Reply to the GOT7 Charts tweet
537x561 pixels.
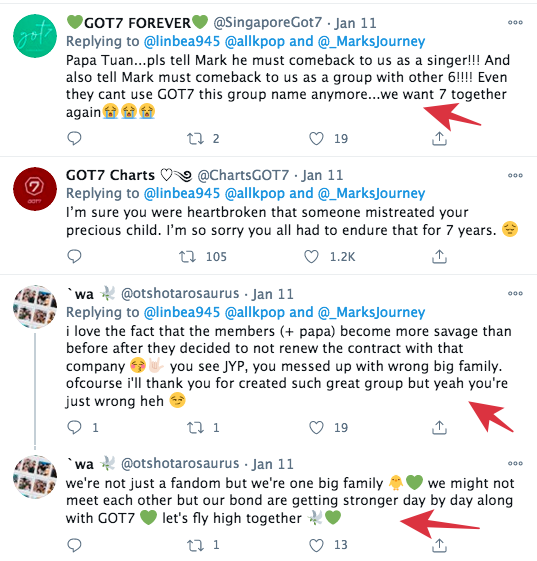pyautogui.click(x=74, y=257)
